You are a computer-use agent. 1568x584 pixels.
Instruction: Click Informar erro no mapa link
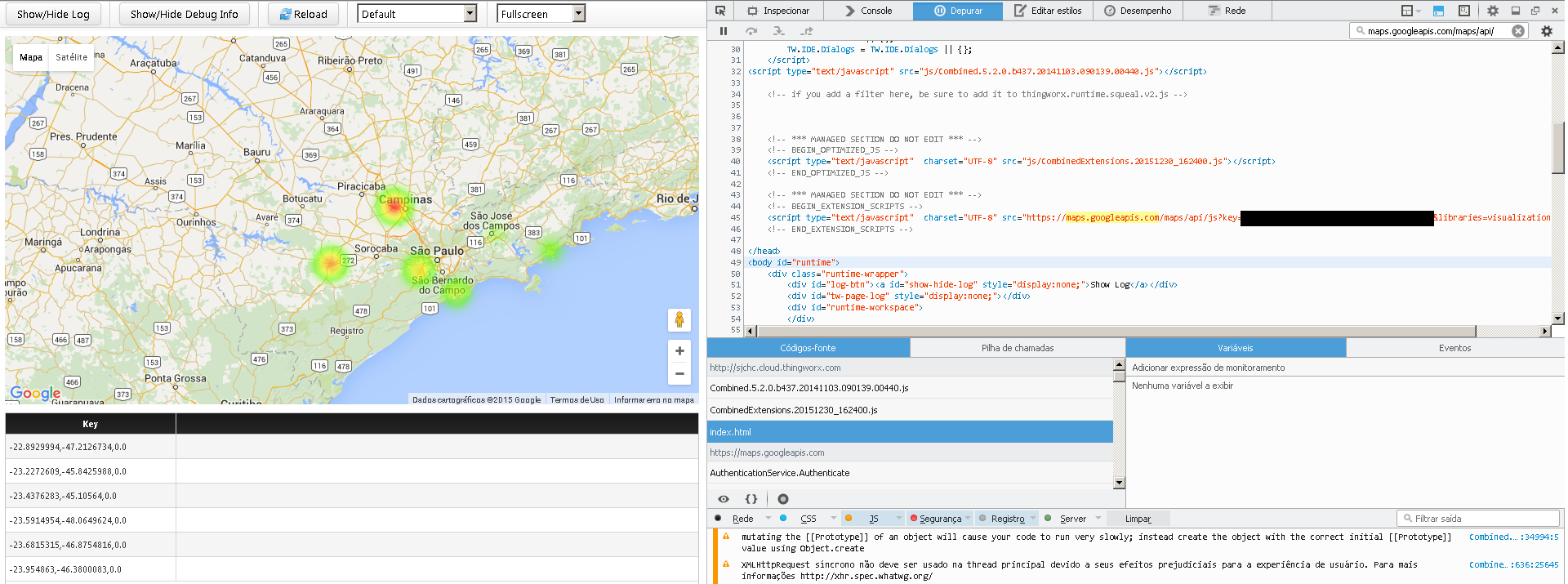coord(653,399)
